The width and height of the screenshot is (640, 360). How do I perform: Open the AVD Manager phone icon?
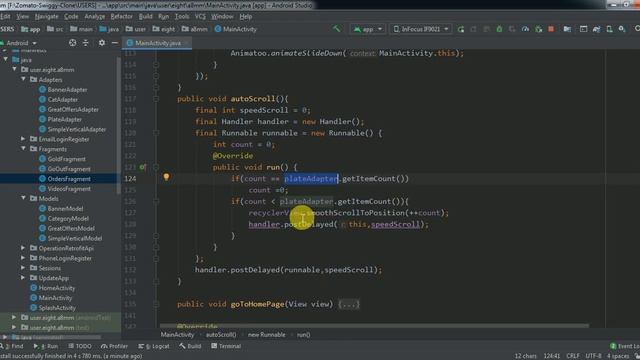pyautogui.click(x=609, y=29)
